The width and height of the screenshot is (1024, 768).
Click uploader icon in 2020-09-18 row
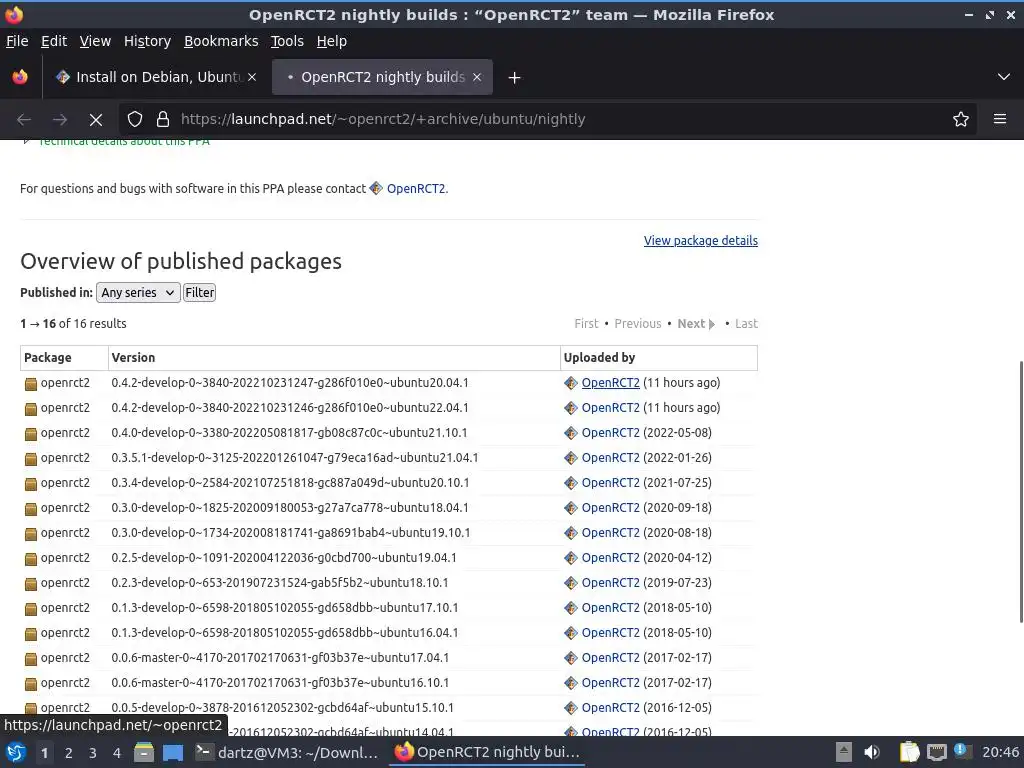[571, 507]
